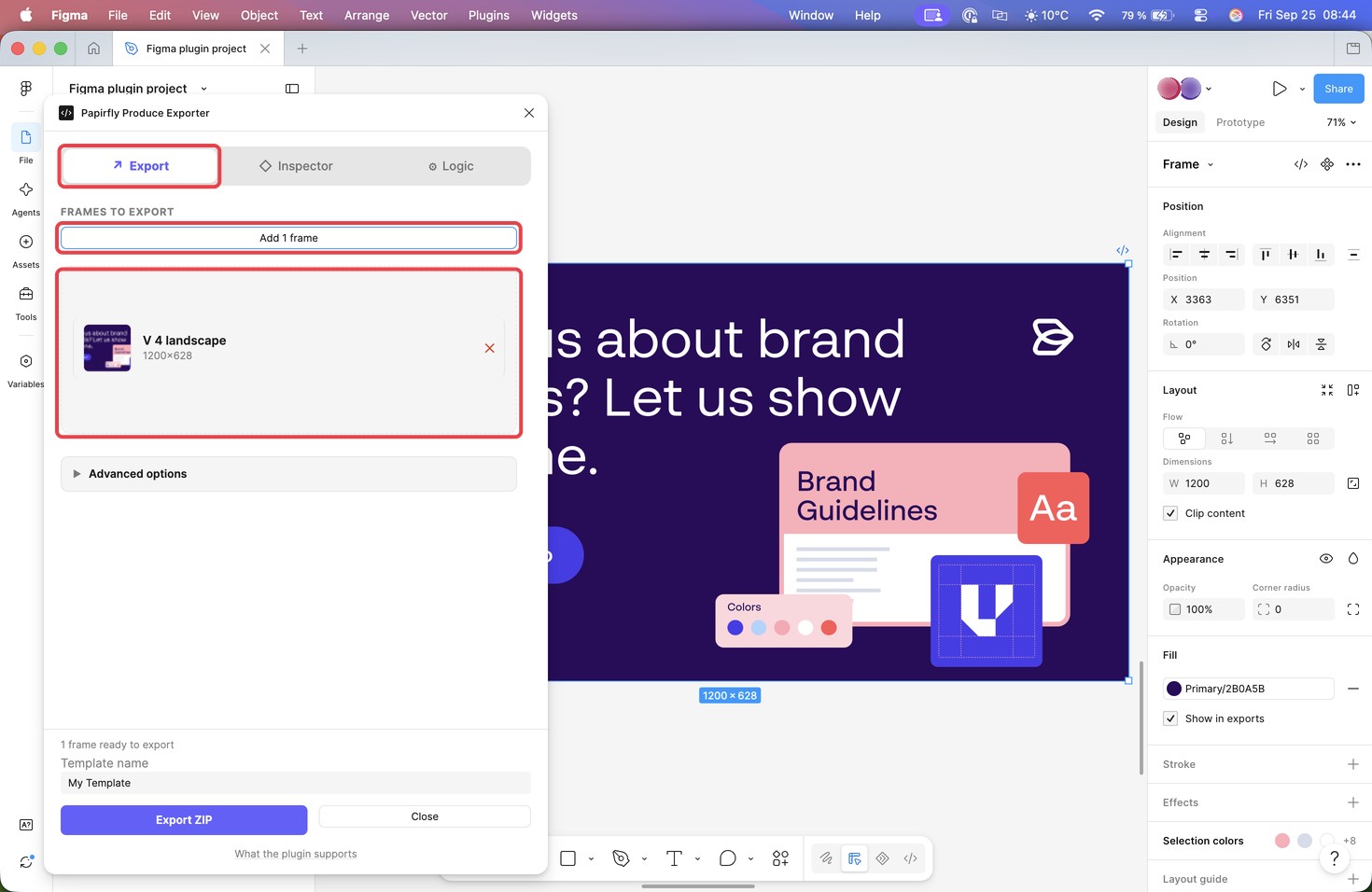Flip horizontal icon next to rotation

pos(1294,344)
